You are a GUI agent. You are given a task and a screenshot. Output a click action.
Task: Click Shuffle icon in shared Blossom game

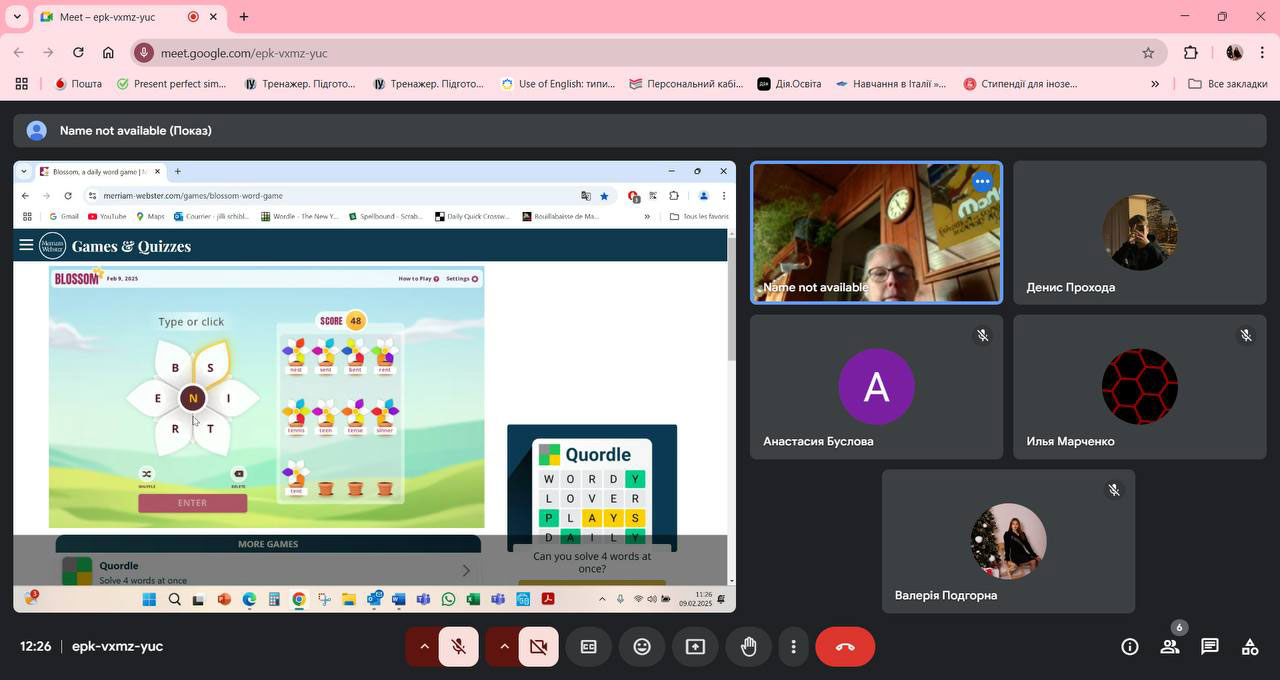tap(147, 474)
